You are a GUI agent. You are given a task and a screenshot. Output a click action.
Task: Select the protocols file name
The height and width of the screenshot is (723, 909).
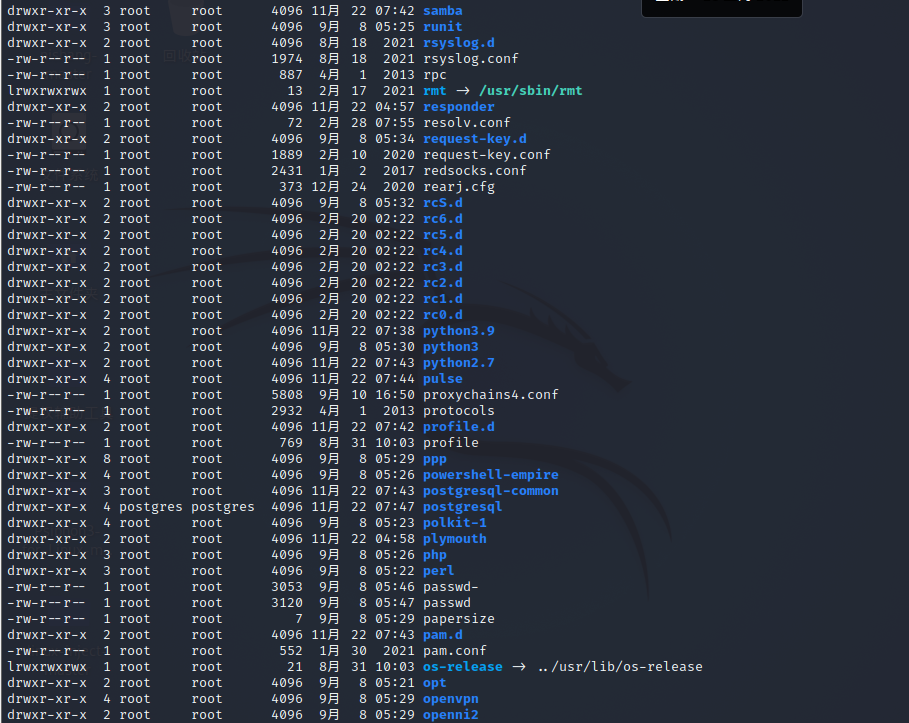point(459,411)
